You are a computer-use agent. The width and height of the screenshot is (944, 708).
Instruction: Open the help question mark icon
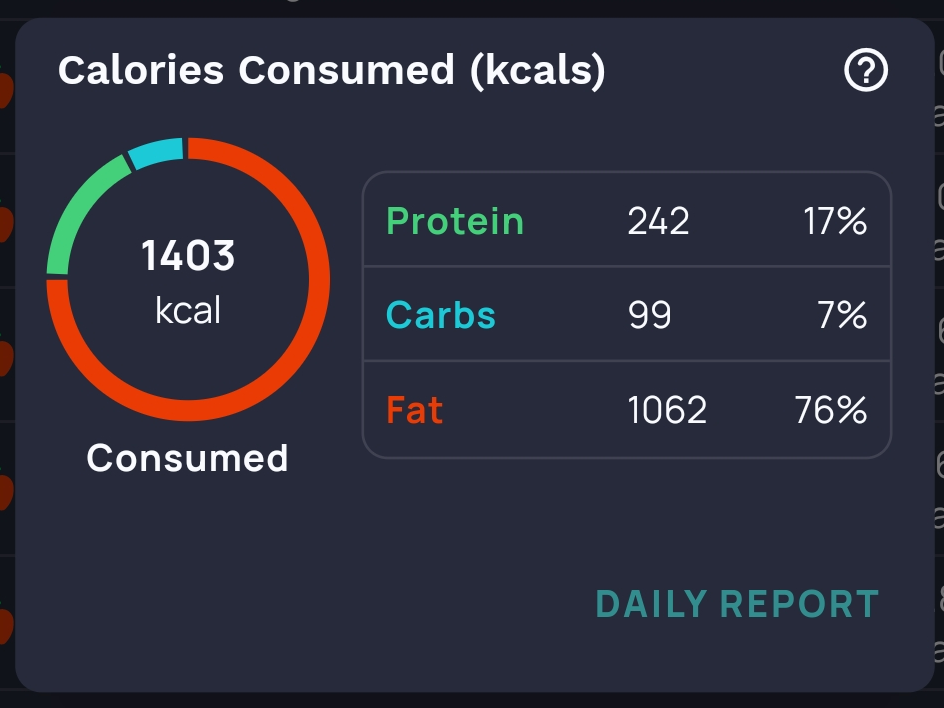point(866,71)
